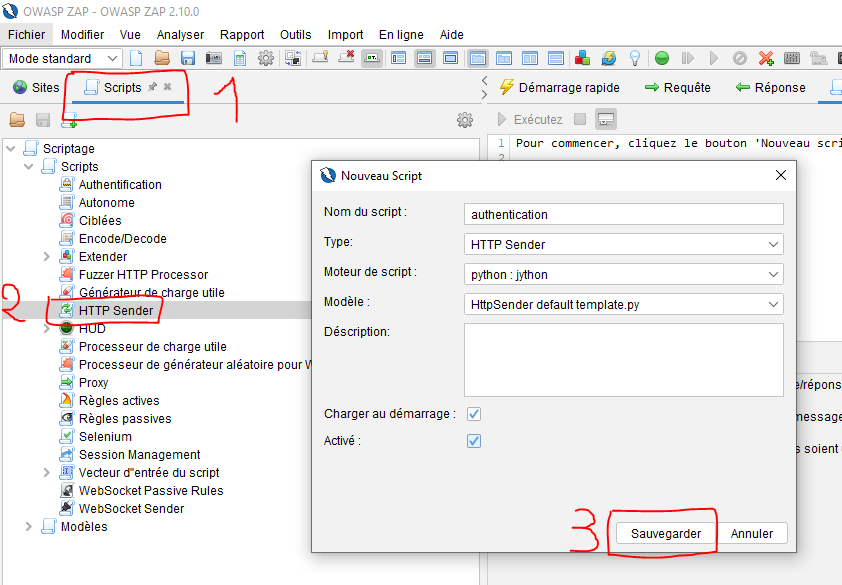This screenshot has height=585, width=842.
Task: Change the Moteur de script dropdown
Action: click(x=622, y=274)
